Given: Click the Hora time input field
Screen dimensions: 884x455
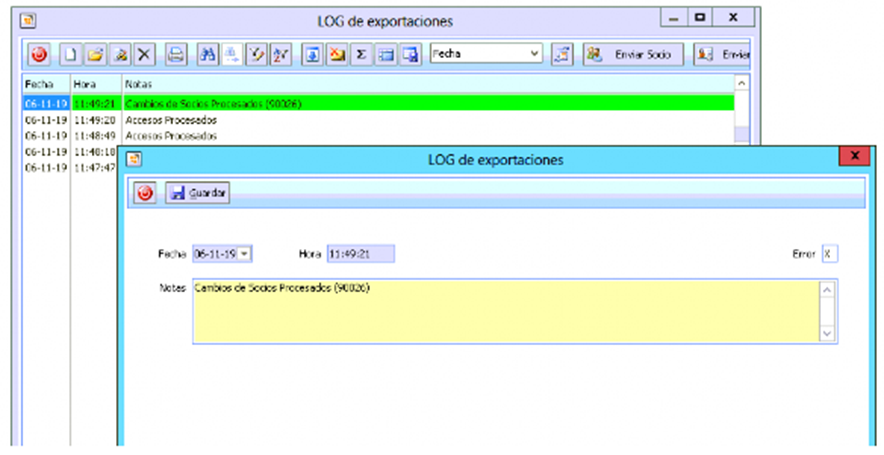Looking at the screenshot, I should click(360, 254).
